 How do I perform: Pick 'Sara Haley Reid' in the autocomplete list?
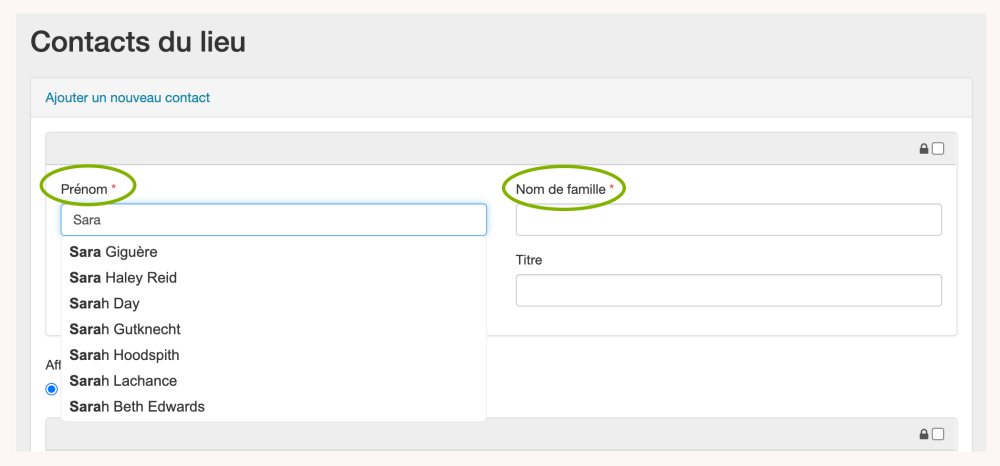(x=123, y=277)
